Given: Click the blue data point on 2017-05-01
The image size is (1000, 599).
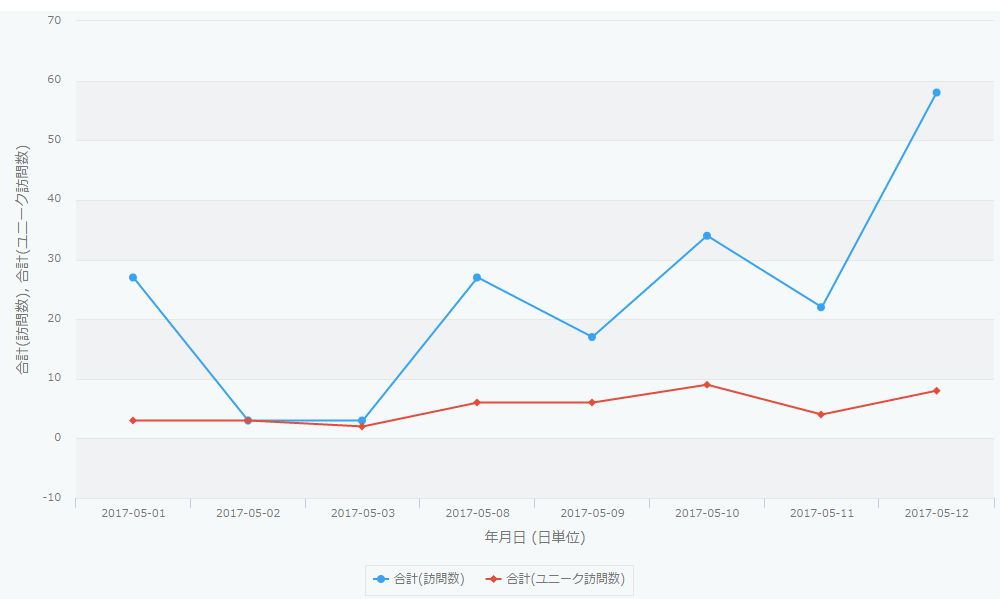Looking at the screenshot, I should coord(133,278).
